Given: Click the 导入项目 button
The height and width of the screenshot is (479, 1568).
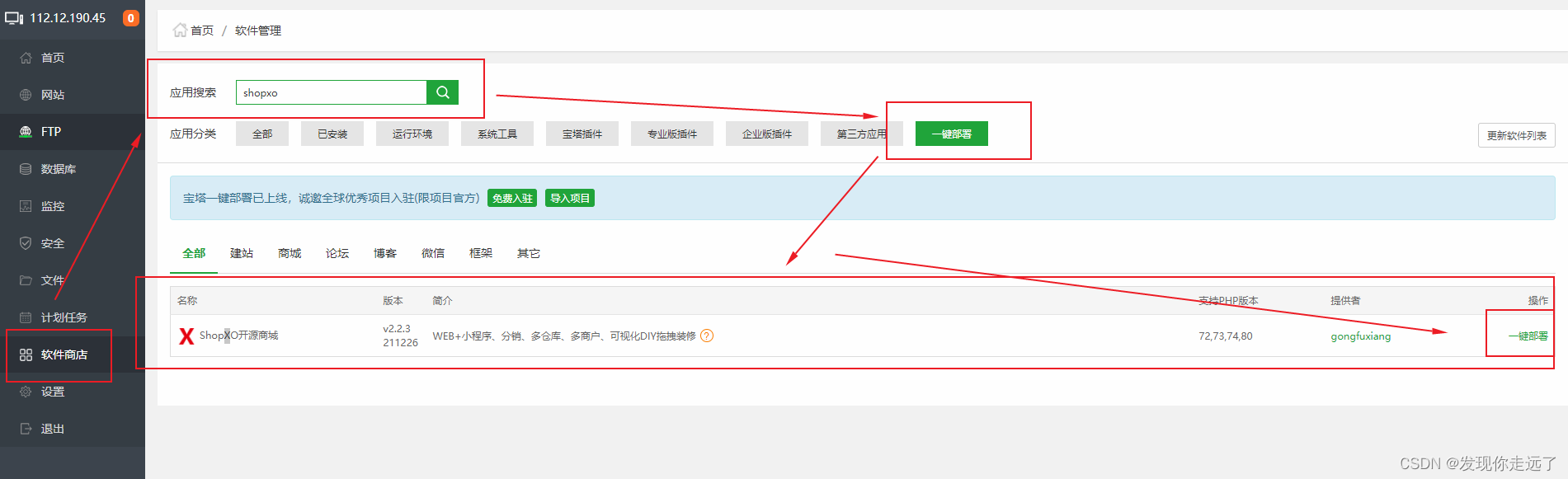Looking at the screenshot, I should point(570,198).
